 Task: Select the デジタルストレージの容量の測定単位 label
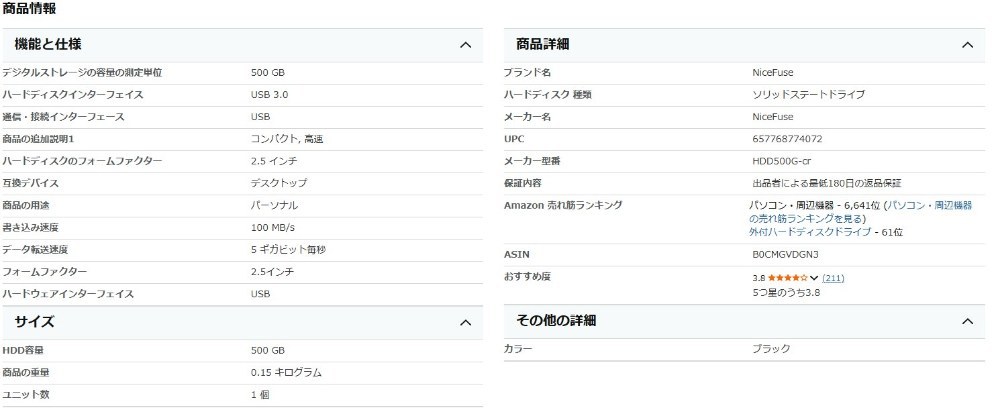[82, 73]
